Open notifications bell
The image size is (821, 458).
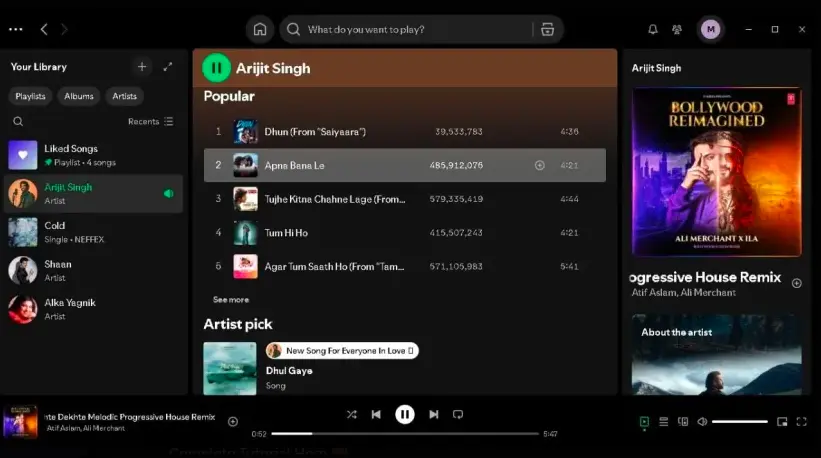pos(652,29)
